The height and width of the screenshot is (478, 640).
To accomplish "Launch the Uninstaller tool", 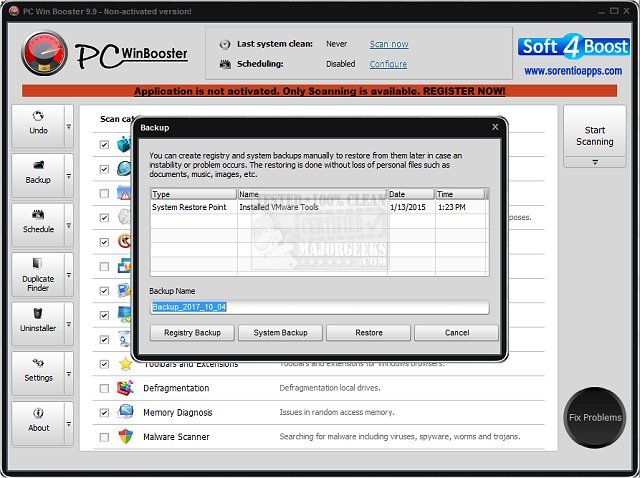I will [x=38, y=324].
